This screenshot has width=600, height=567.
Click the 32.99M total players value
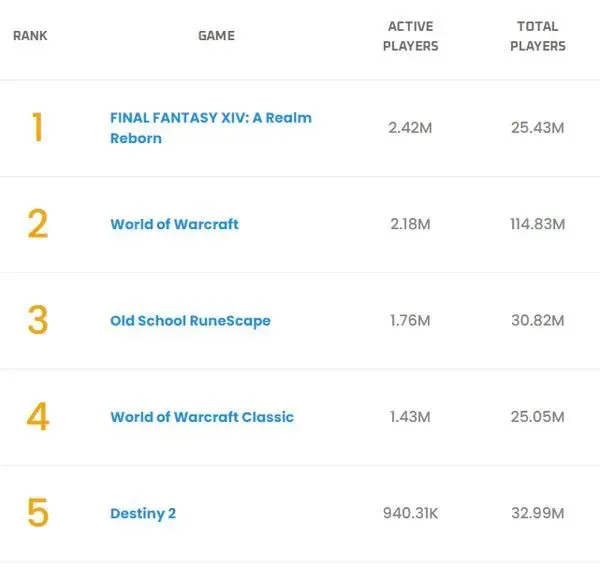pos(537,513)
